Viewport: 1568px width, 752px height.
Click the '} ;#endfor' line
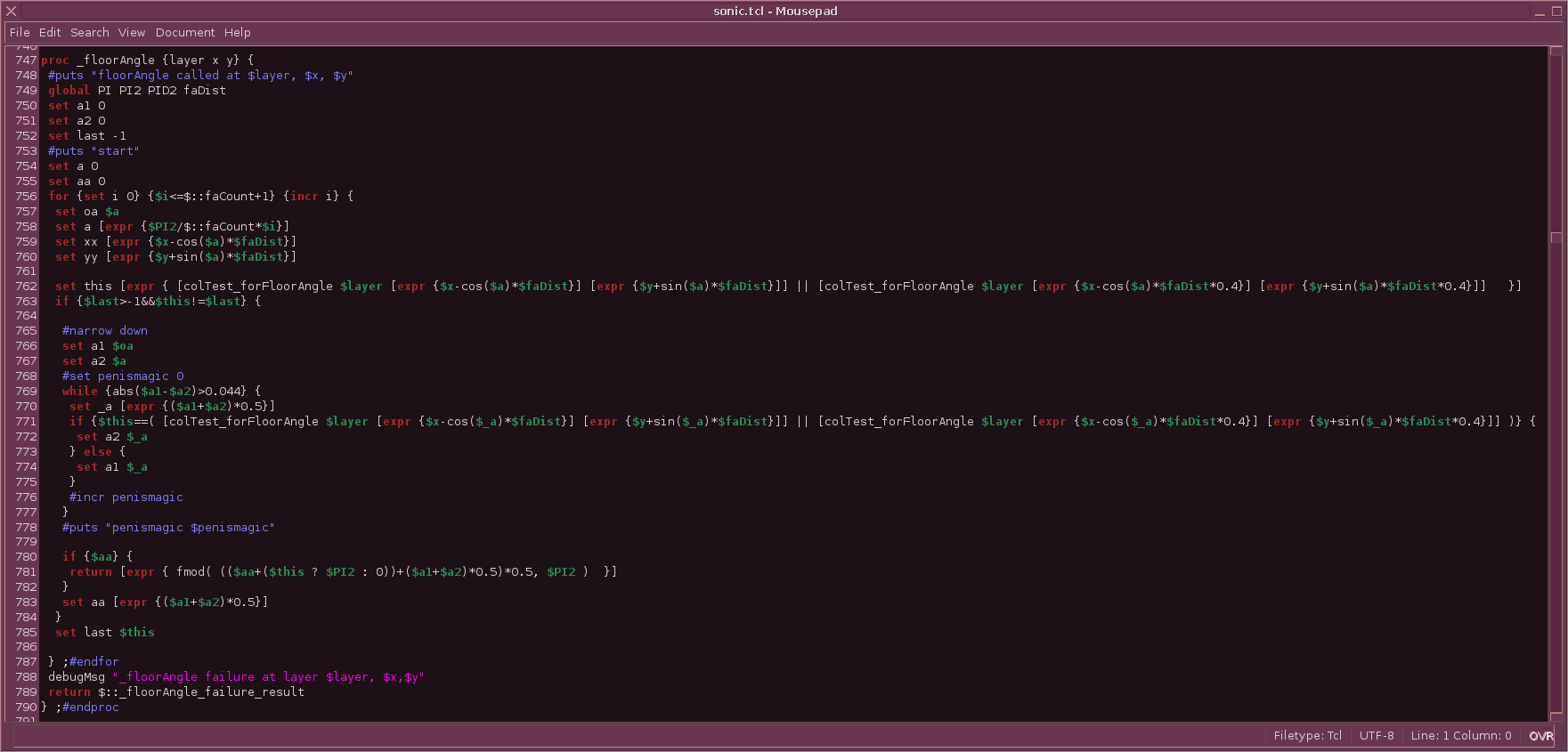(83, 662)
